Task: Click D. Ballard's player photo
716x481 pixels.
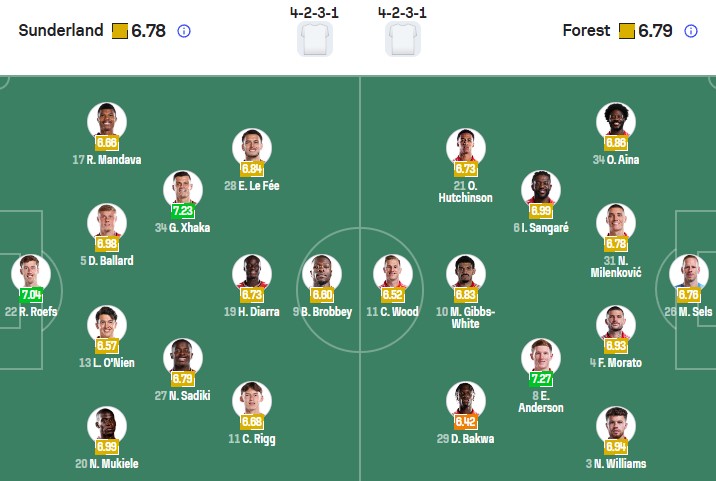Action: [x=107, y=222]
